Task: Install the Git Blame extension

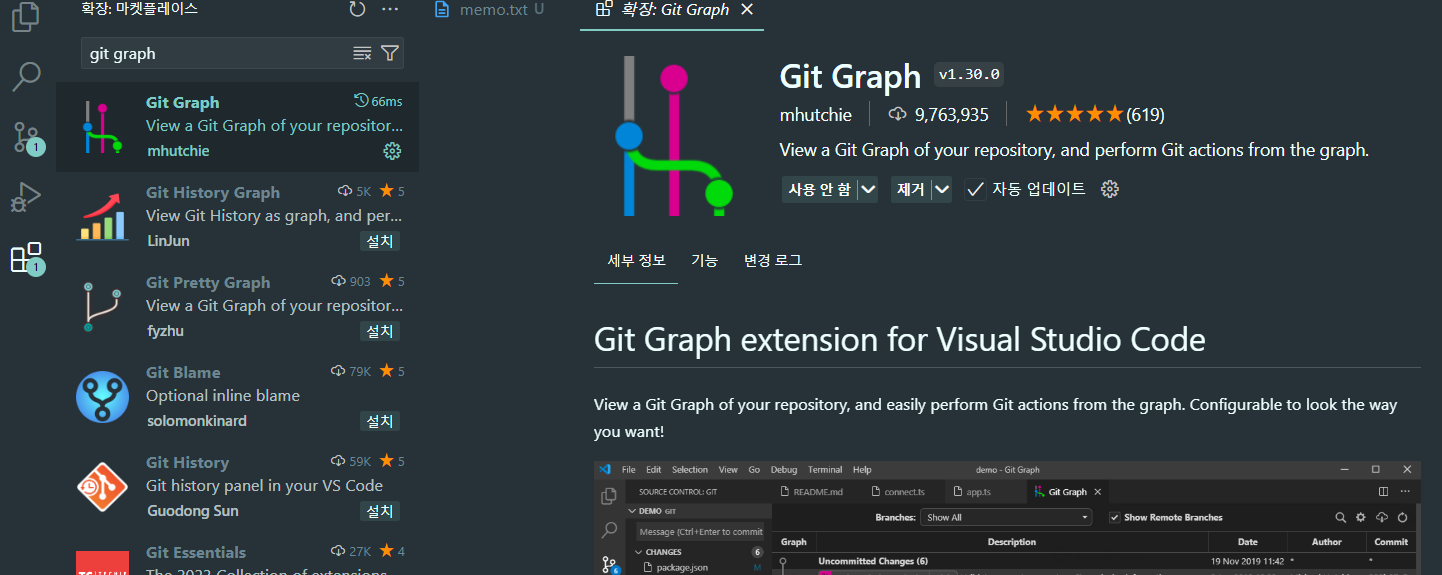Action: pos(380,421)
